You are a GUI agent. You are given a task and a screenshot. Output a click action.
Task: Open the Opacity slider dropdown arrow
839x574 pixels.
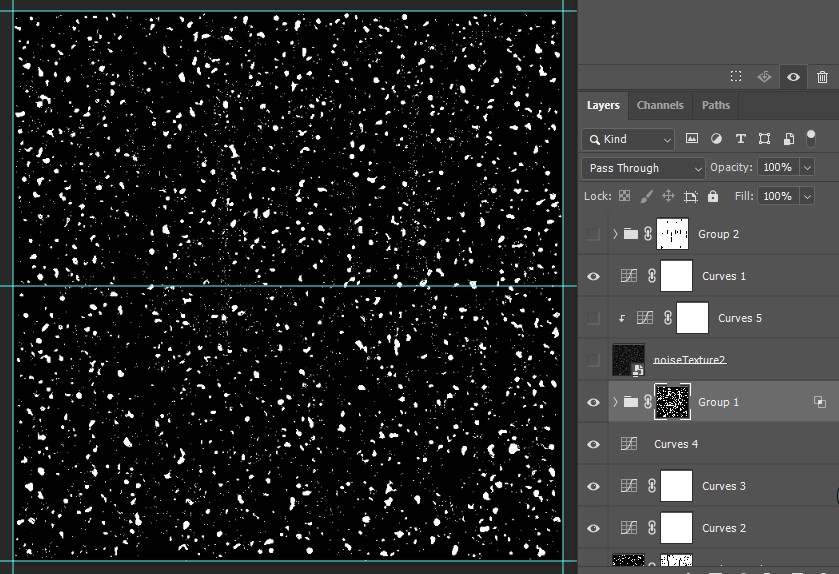coord(807,168)
